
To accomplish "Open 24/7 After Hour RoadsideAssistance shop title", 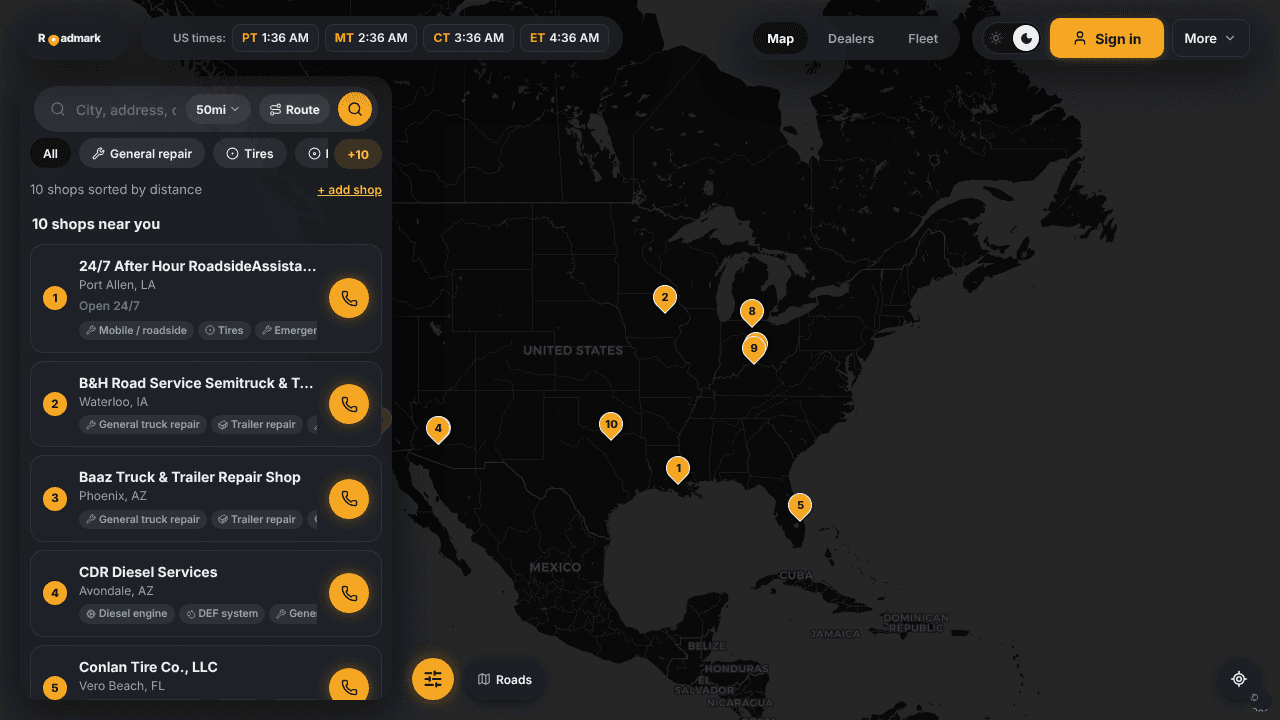I will [x=198, y=266].
